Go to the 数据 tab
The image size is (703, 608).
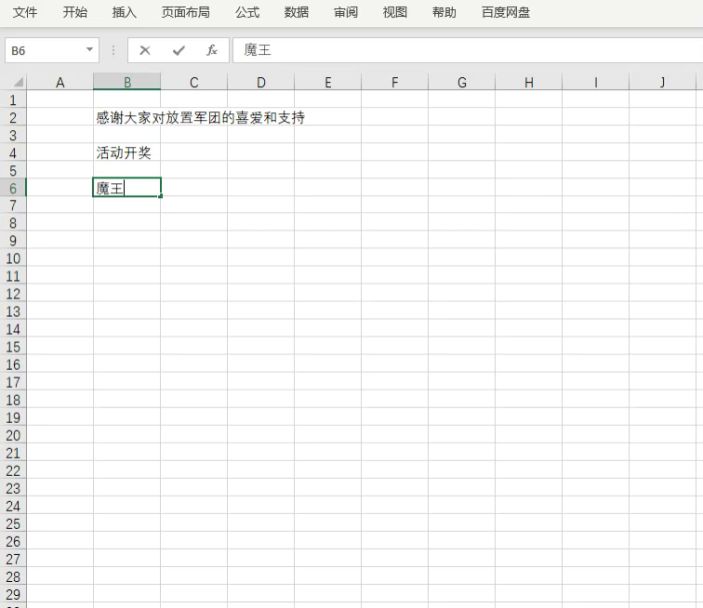296,13
